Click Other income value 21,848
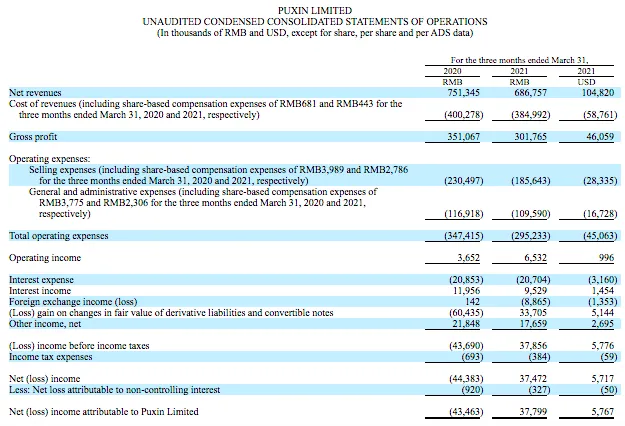This screenshot has height=426, width=625. 466,324
